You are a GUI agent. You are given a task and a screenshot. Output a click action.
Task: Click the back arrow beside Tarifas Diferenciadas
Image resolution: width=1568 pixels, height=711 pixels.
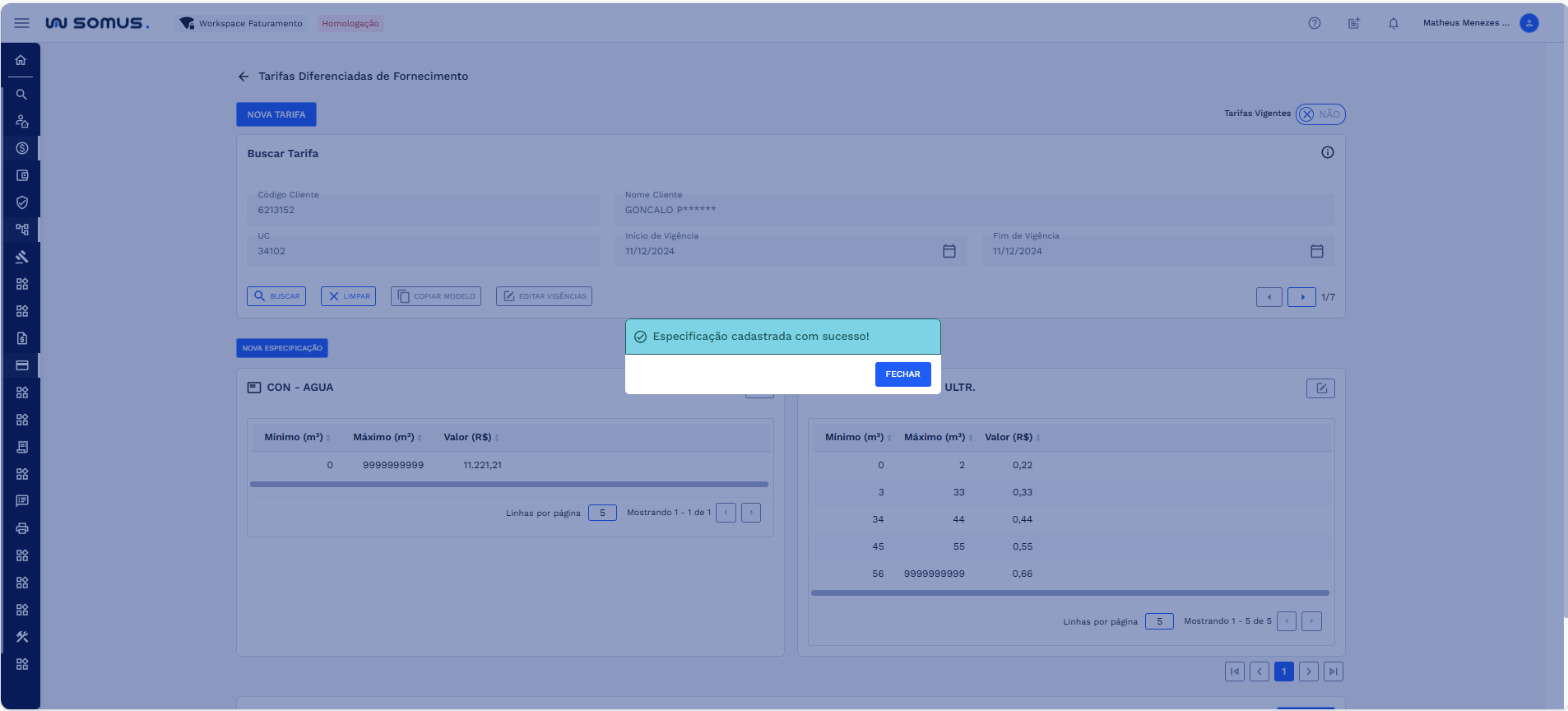(244, 77)
